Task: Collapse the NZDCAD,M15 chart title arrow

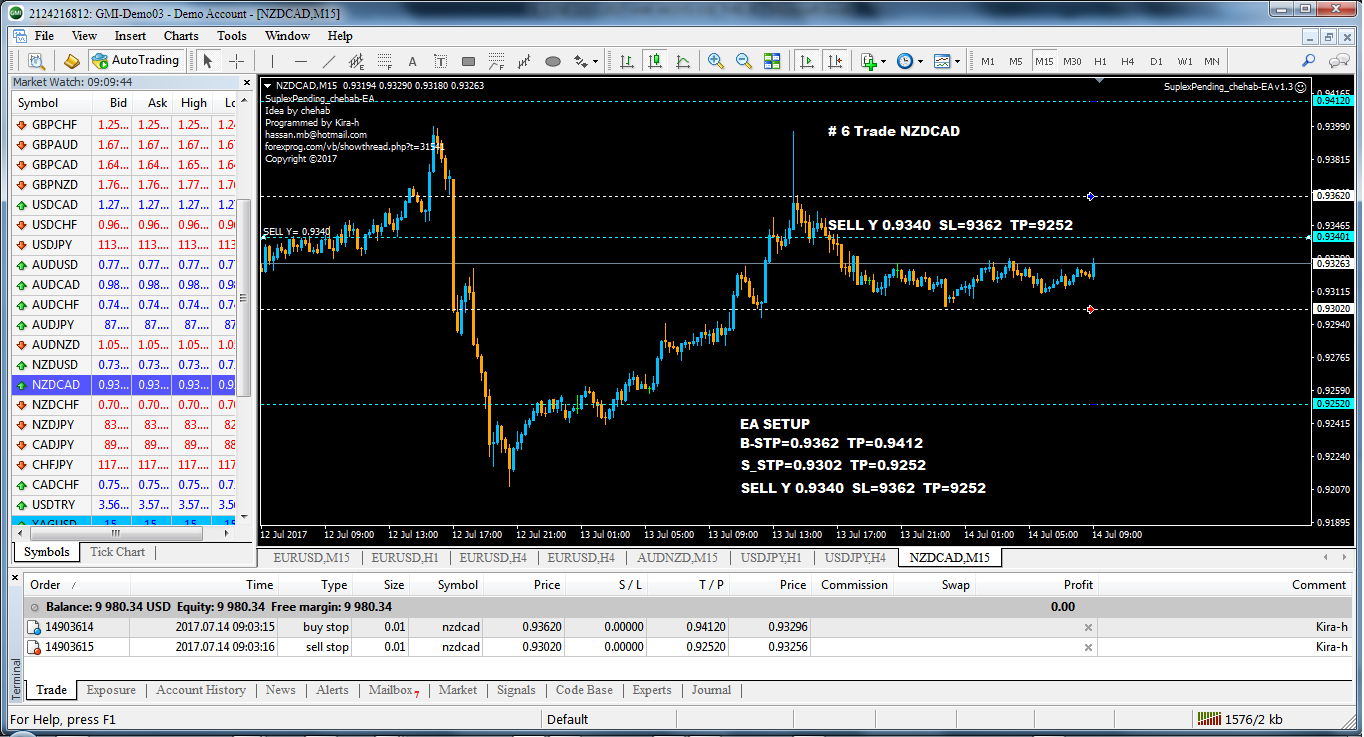Action: point(268,86)
